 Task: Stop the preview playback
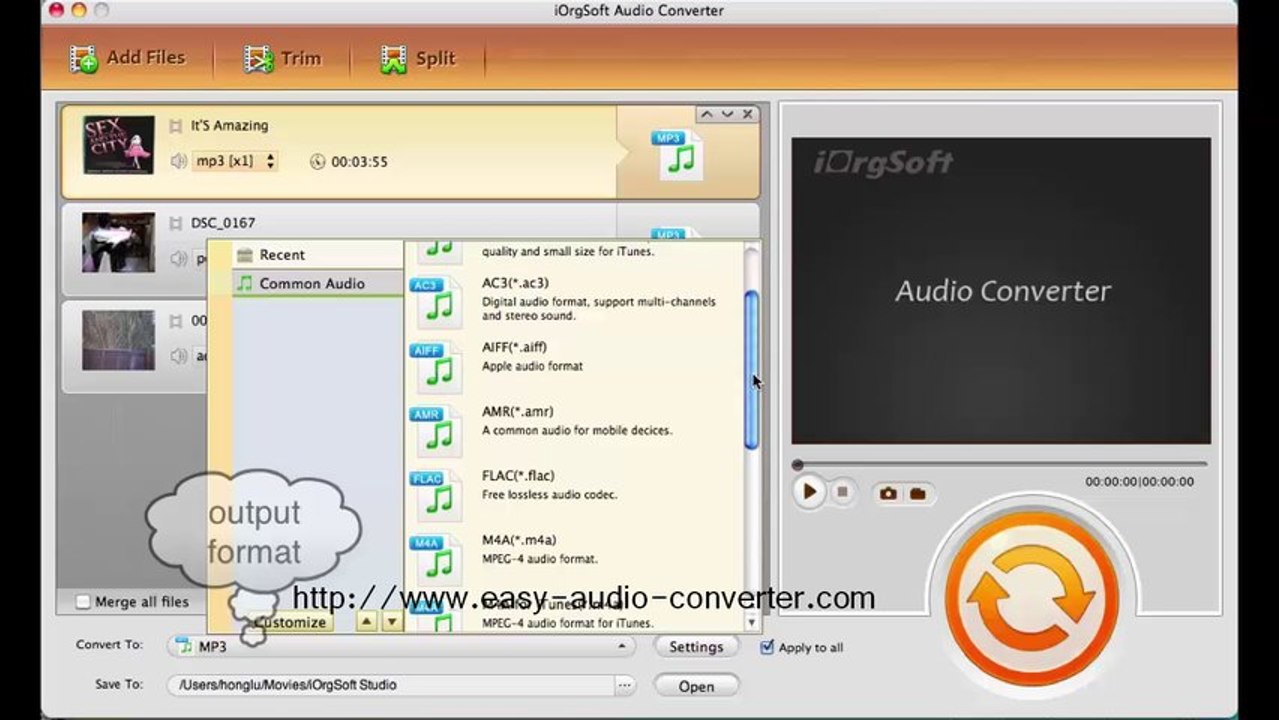point(842,492)
